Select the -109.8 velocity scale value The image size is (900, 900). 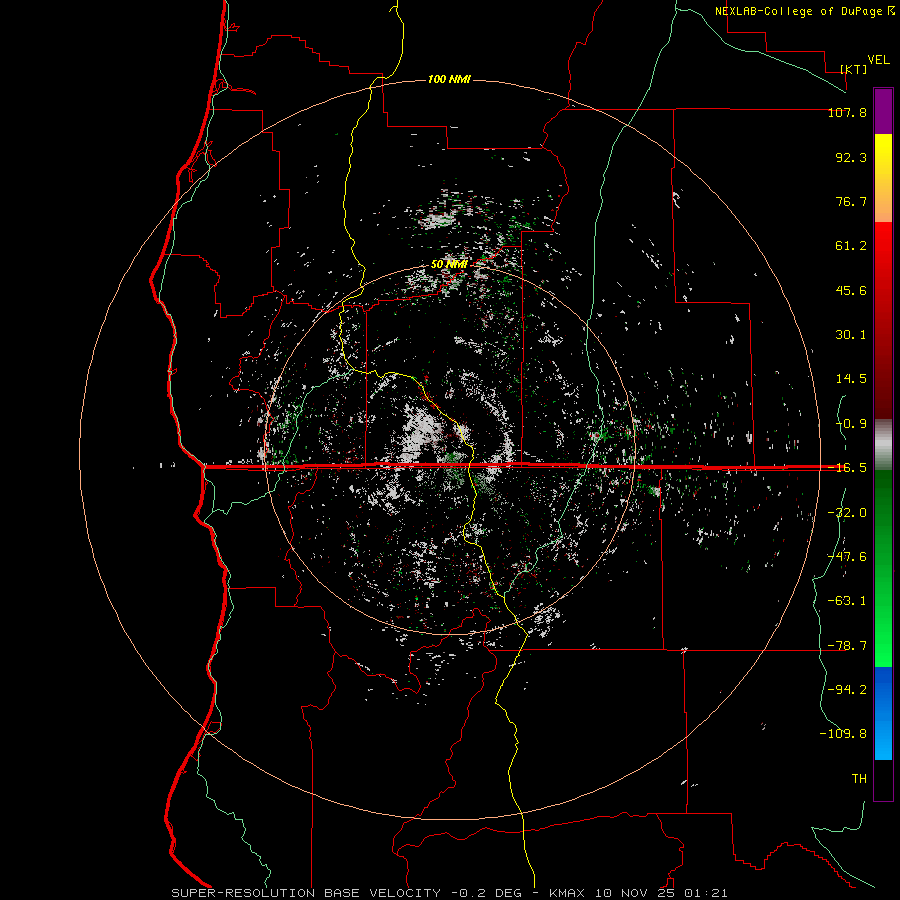click(843, 734)
